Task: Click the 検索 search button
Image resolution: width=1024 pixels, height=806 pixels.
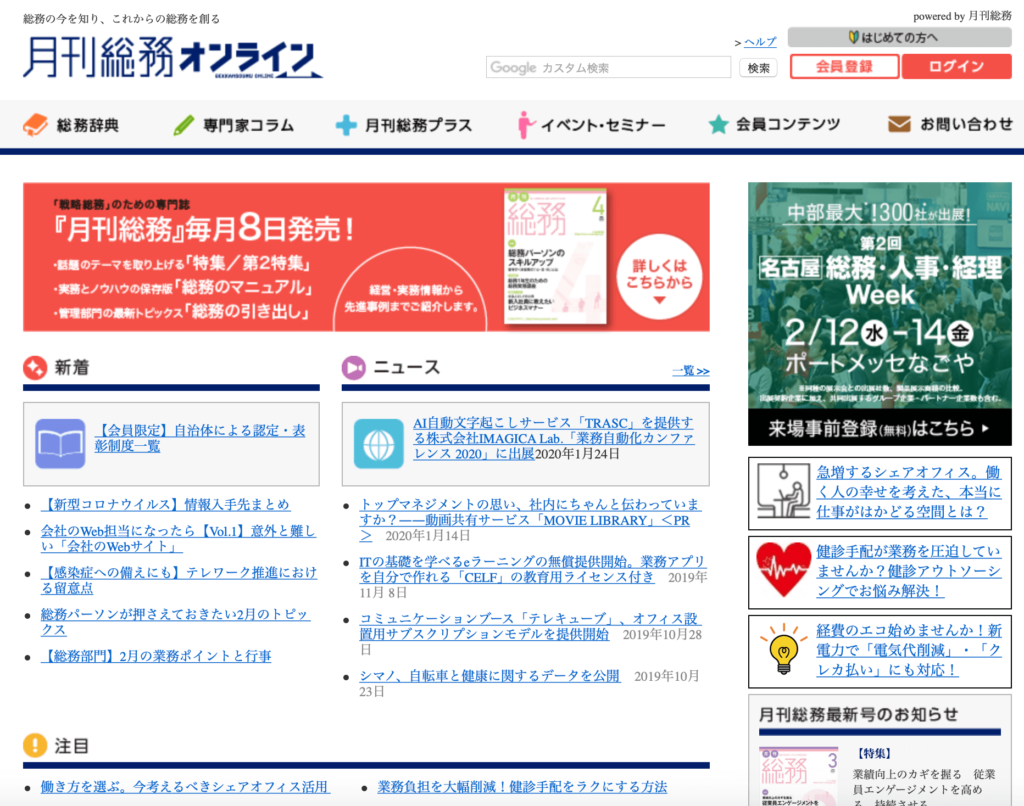Action: click(758, 68)
